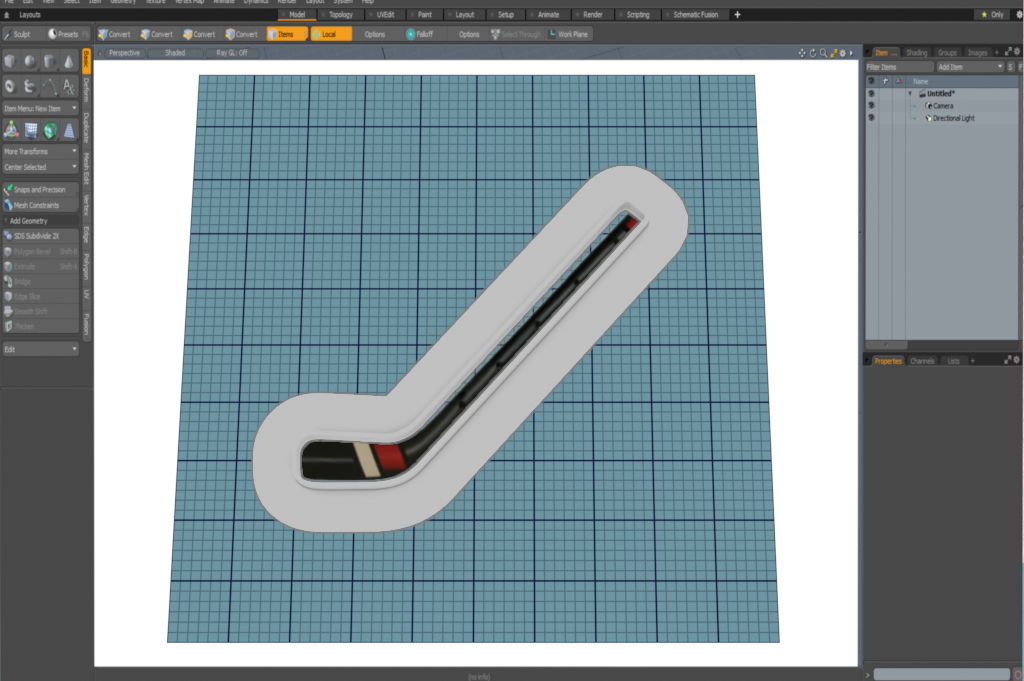Select the cube primitive tool icon
1024x681 pixels.
10,62
